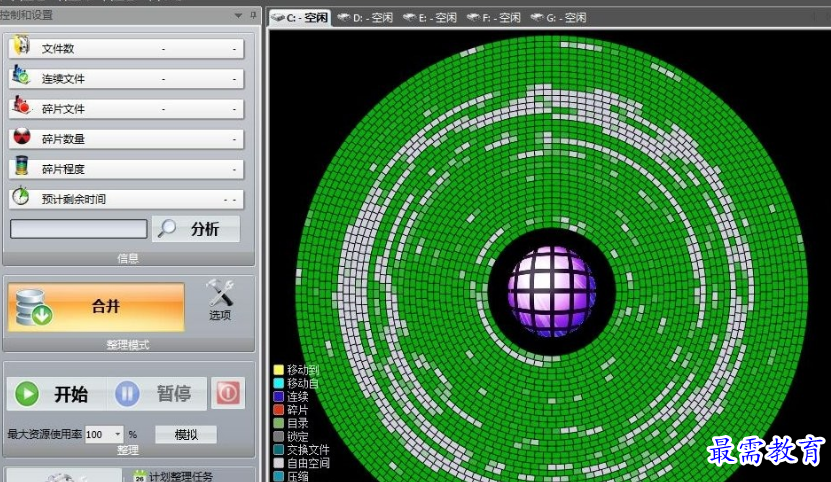Viewport: 831px width, 482px height.
Task: Click the analysis progress bar field
Action: [x=78, y=229]
